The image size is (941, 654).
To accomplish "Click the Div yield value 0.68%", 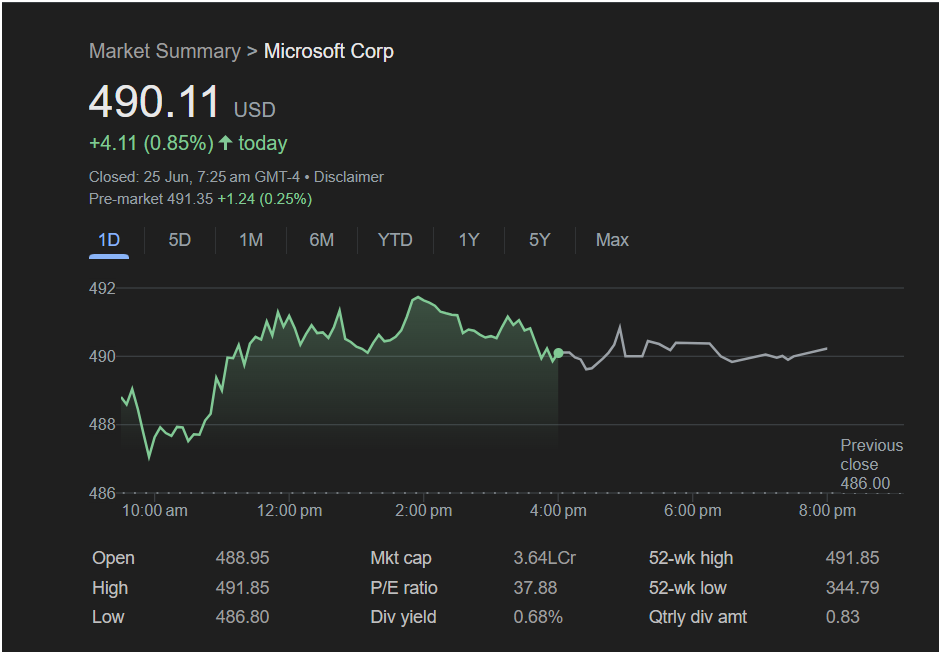I will pyautogui.click(x=538, y=617).
